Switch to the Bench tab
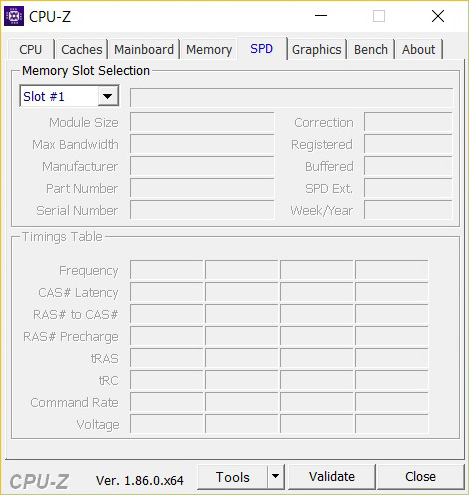This screenshot has height=495, width=469. click(371, 50)
